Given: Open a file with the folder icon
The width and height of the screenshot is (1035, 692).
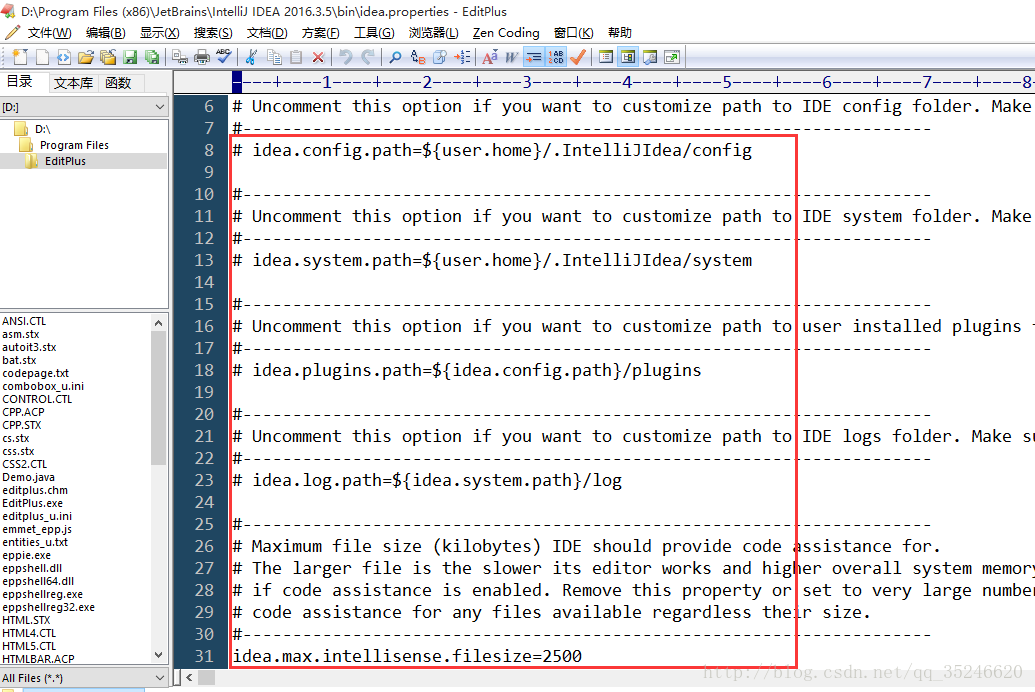Looking at the screenshot, I should 86,57.
